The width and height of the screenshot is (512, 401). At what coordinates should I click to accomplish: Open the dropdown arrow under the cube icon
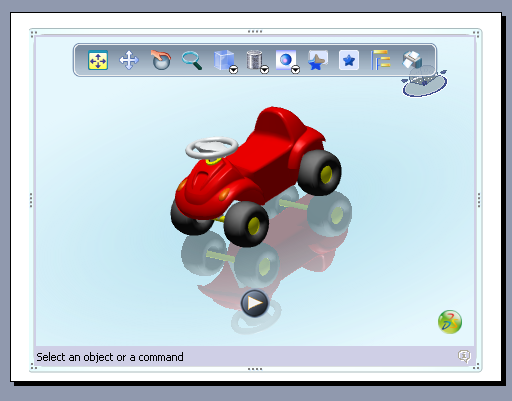[x=234, y=70]
